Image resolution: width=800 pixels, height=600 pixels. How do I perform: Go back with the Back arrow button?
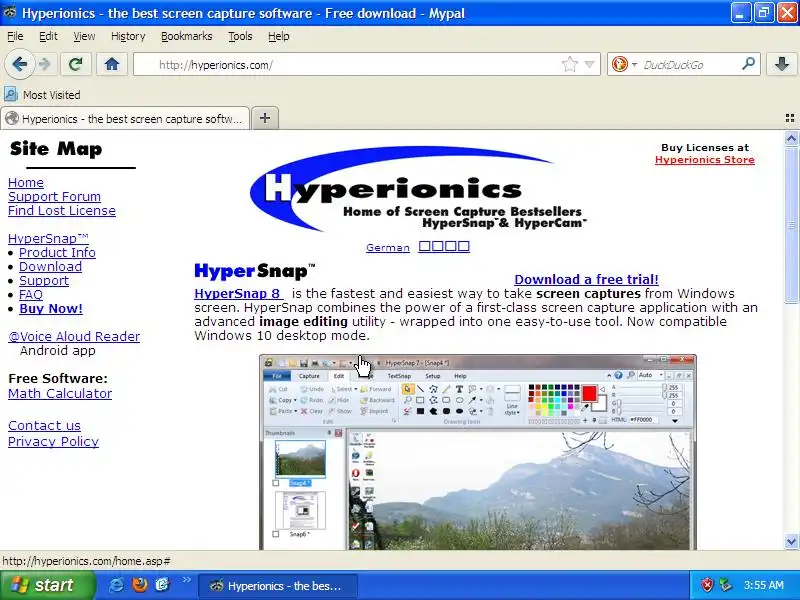tap(19, 64)
